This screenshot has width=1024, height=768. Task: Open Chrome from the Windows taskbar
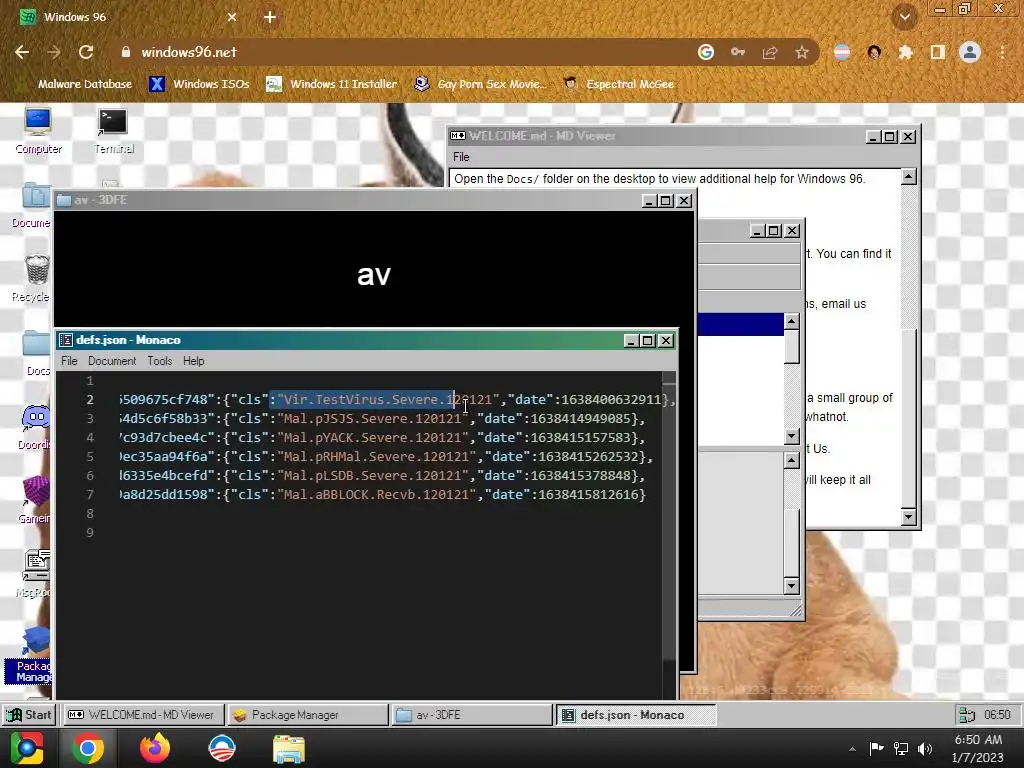(88, 748)
